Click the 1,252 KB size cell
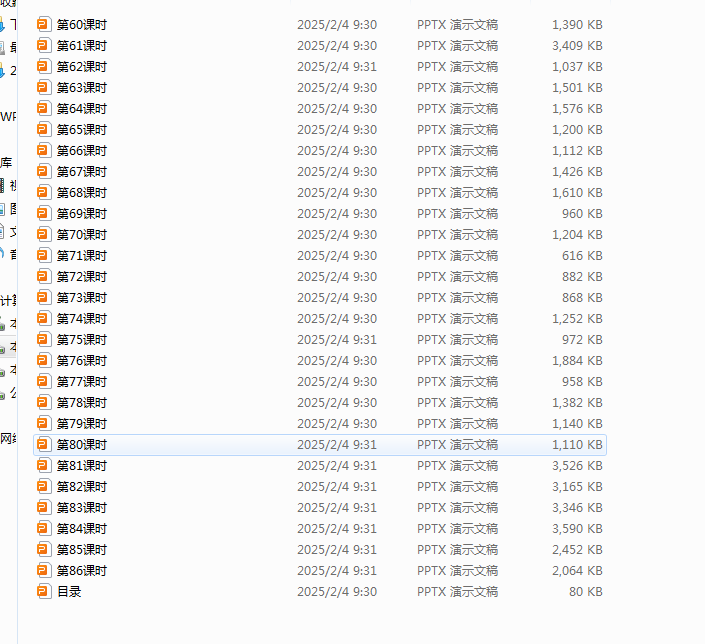The width and height of the screenshot is (705, 644). tap(577, 318)
